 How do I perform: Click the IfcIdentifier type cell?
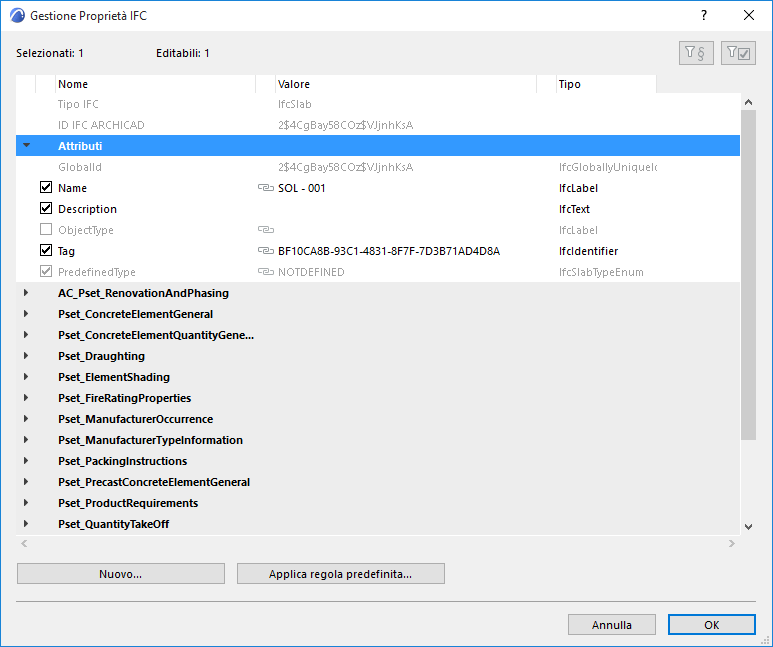588,251
